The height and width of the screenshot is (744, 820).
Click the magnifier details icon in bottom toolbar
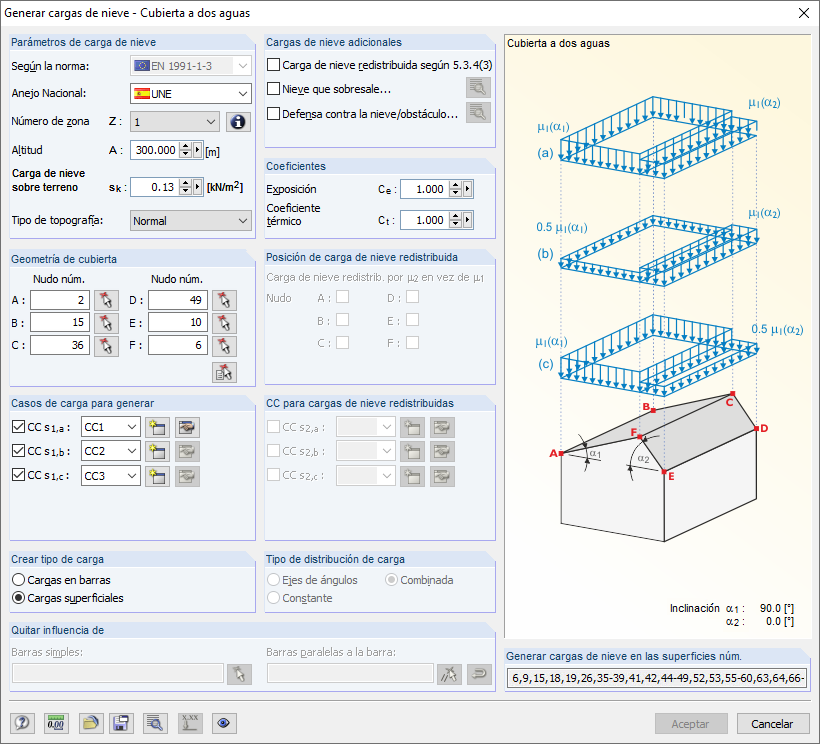(154, 723)
